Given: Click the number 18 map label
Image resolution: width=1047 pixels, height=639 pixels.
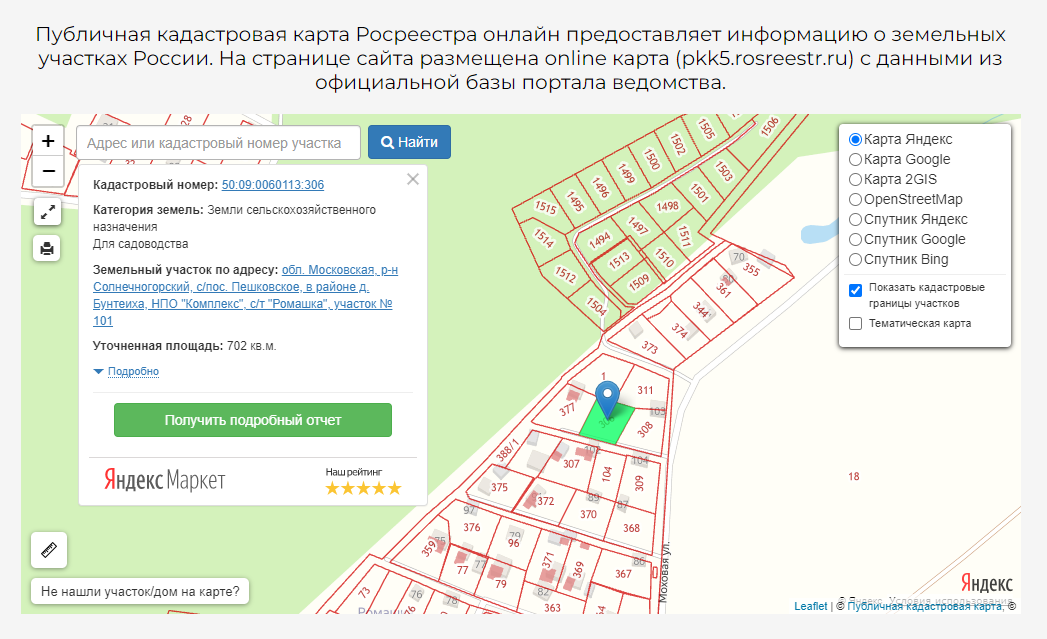Looking at the screenshot, I should click(x=854, y=476).
